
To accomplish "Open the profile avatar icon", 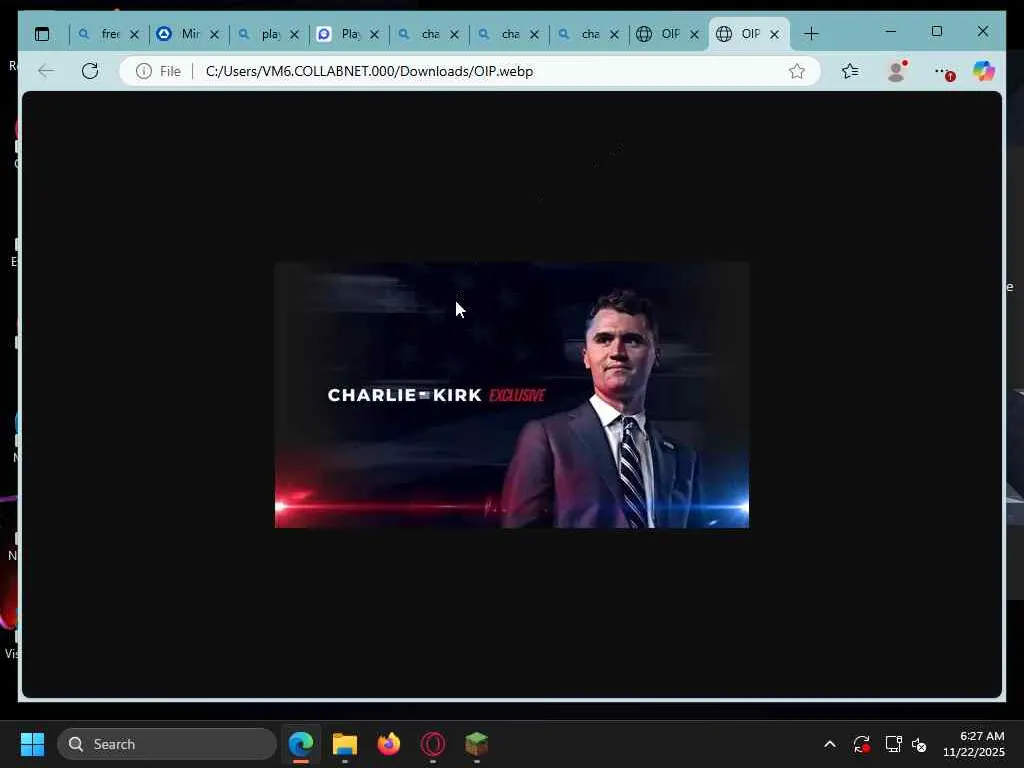I will (x=897, y=71).
